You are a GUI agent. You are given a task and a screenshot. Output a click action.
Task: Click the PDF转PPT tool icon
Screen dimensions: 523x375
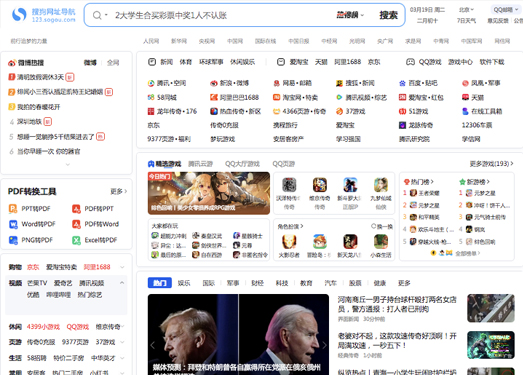point(76,209)
